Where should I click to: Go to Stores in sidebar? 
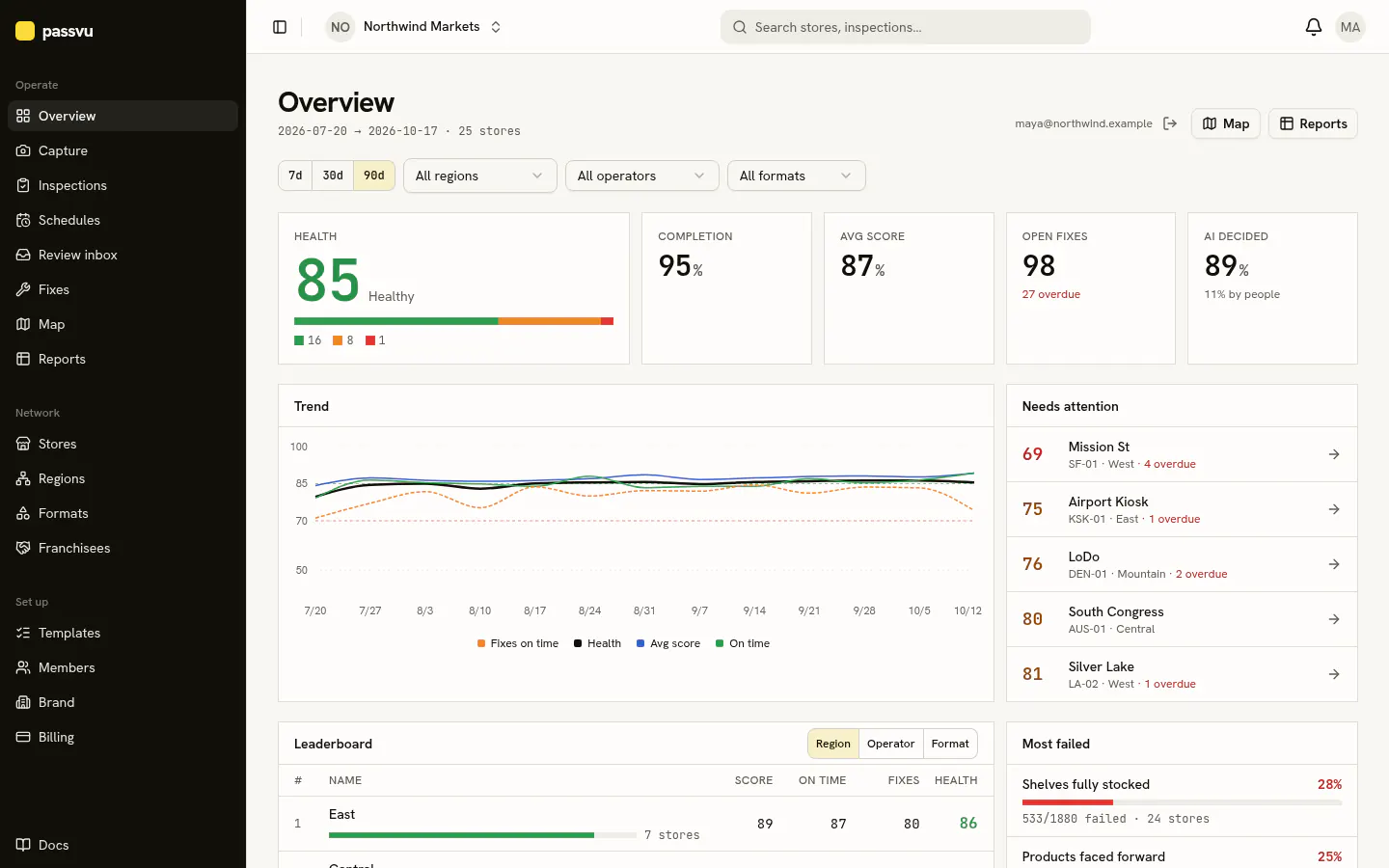click(123, 444)
